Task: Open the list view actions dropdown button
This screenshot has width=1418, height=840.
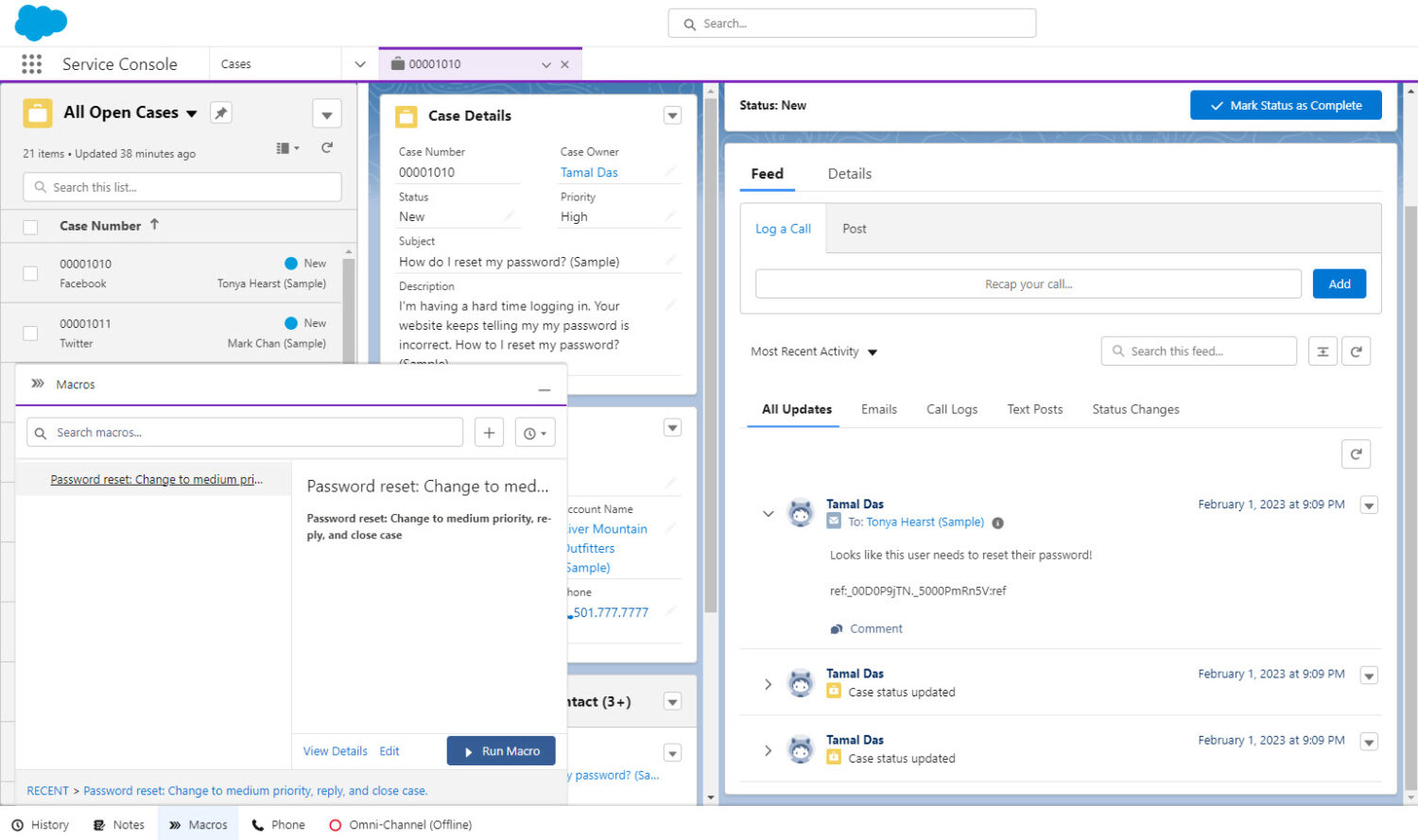Action: click(327, 114)
